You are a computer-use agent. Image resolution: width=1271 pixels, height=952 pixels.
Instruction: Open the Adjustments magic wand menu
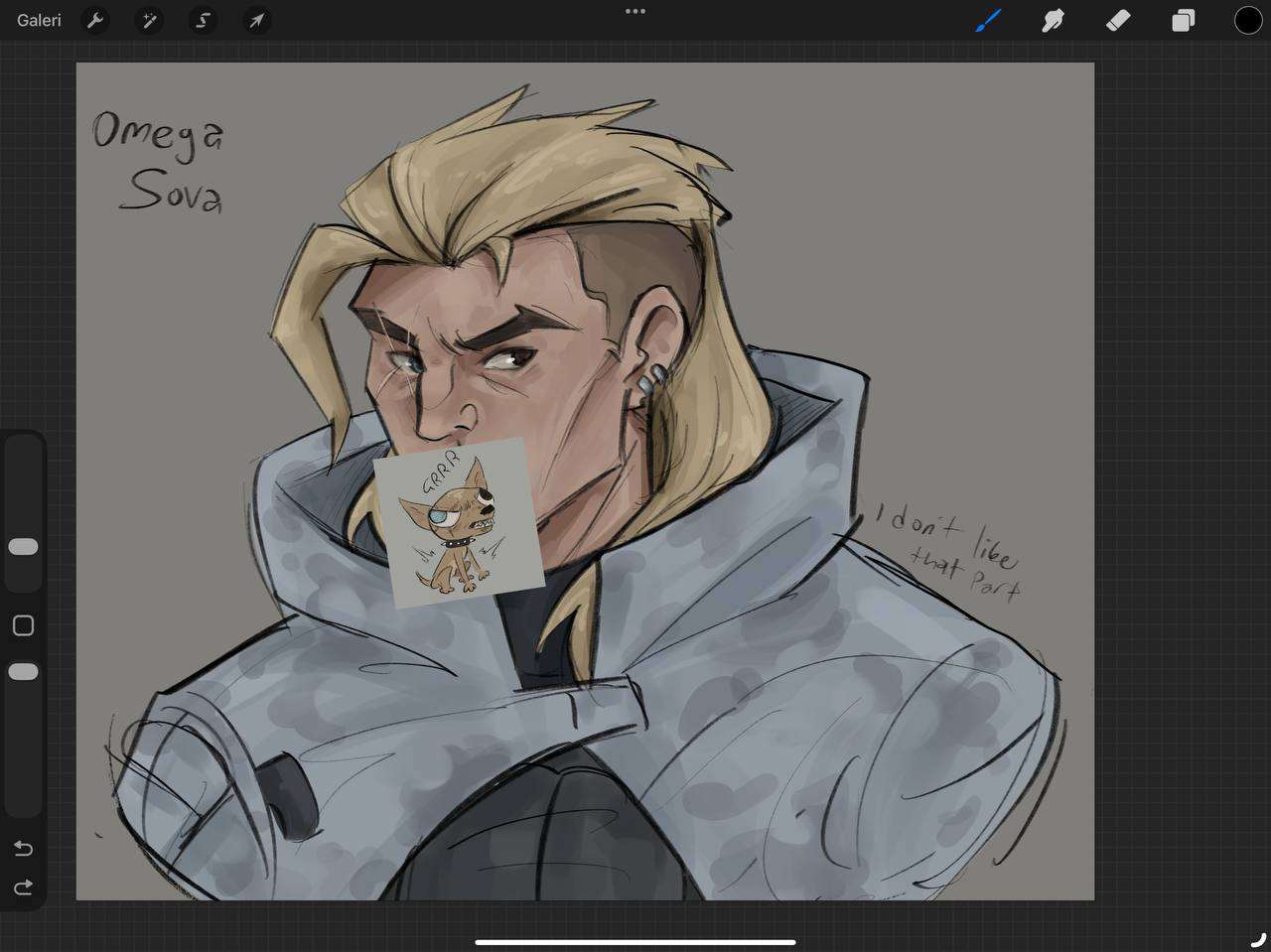coord(149,20)
